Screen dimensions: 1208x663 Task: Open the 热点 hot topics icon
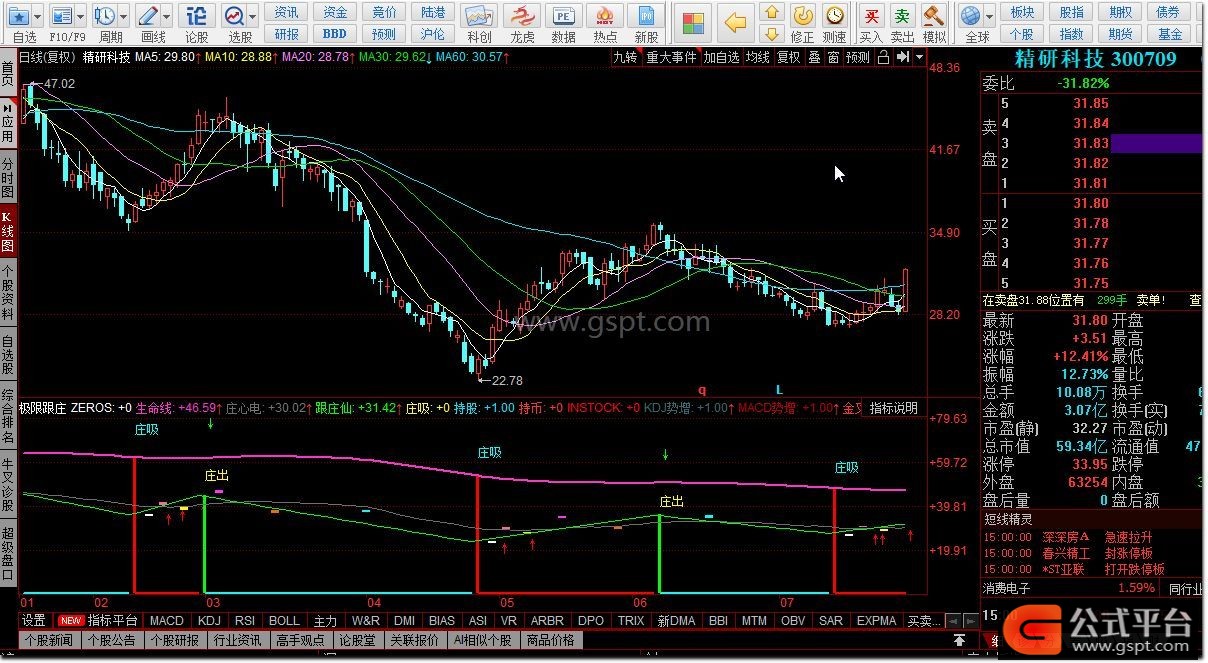[605, 17]
